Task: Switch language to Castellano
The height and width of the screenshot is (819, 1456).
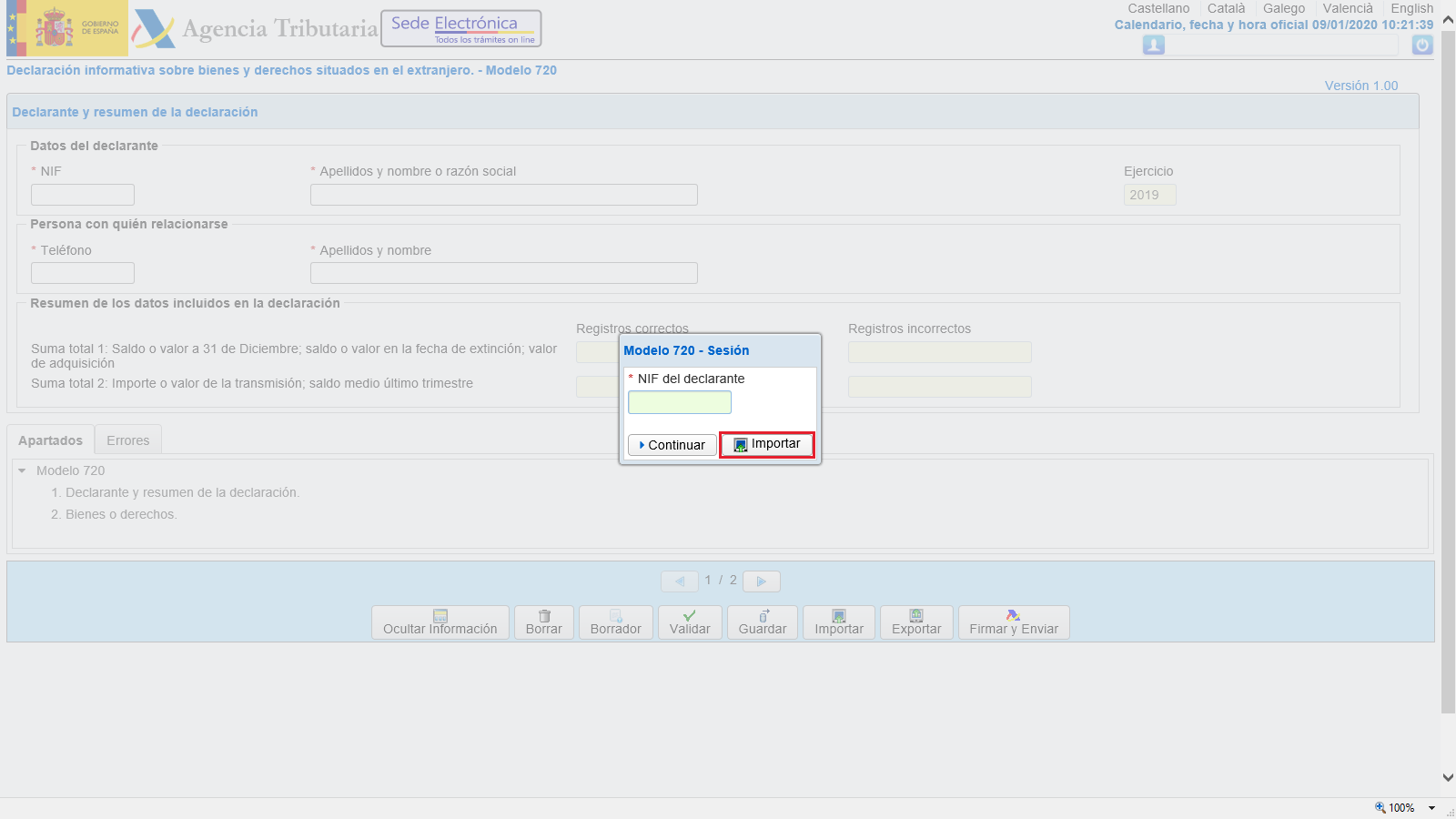Action: tap(1158, 8)
